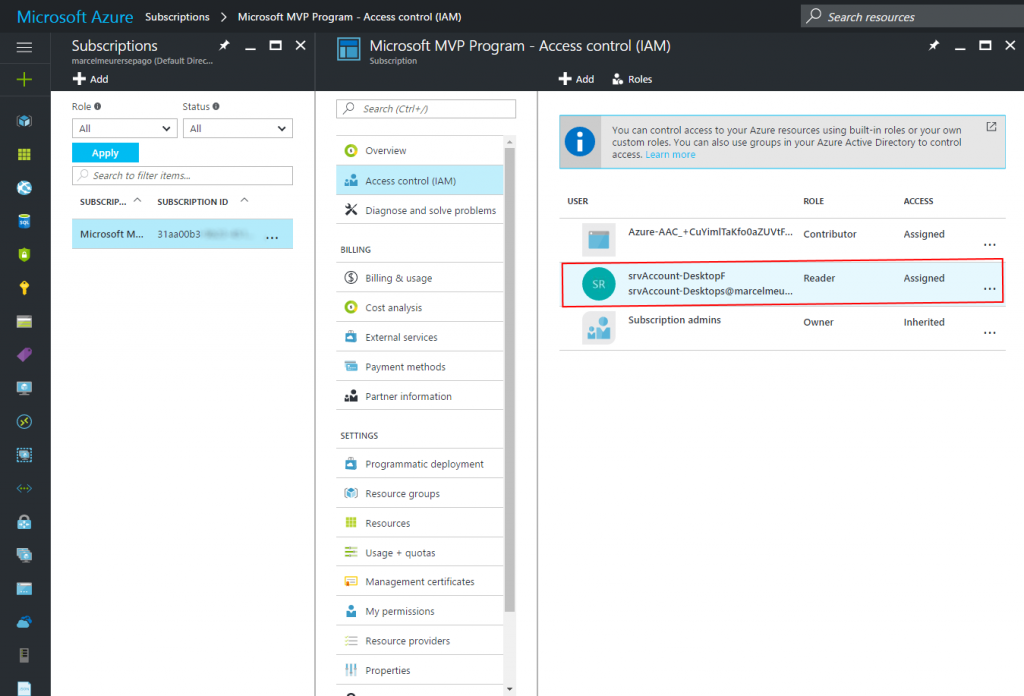The height and width of the screenshot is (696, 1024).
Task: Pin the Subscriptions blade
Action: (224, 46)
